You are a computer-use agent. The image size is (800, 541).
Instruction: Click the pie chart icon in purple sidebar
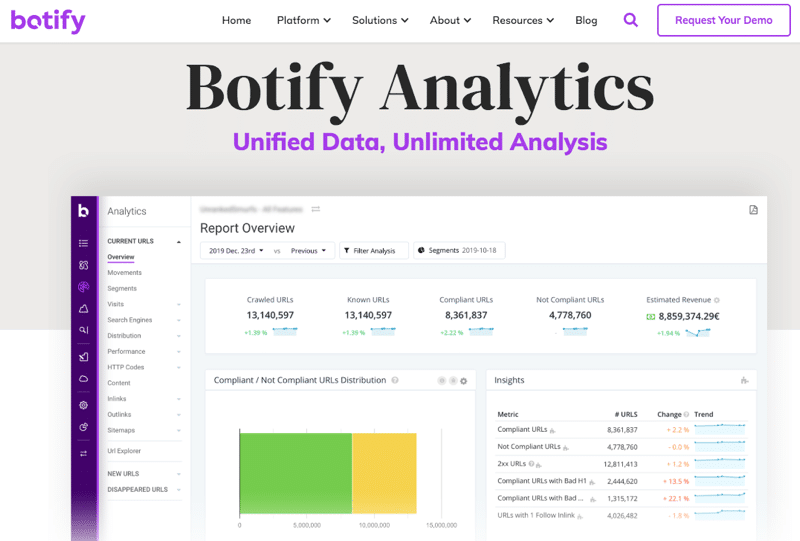(84, 427)
